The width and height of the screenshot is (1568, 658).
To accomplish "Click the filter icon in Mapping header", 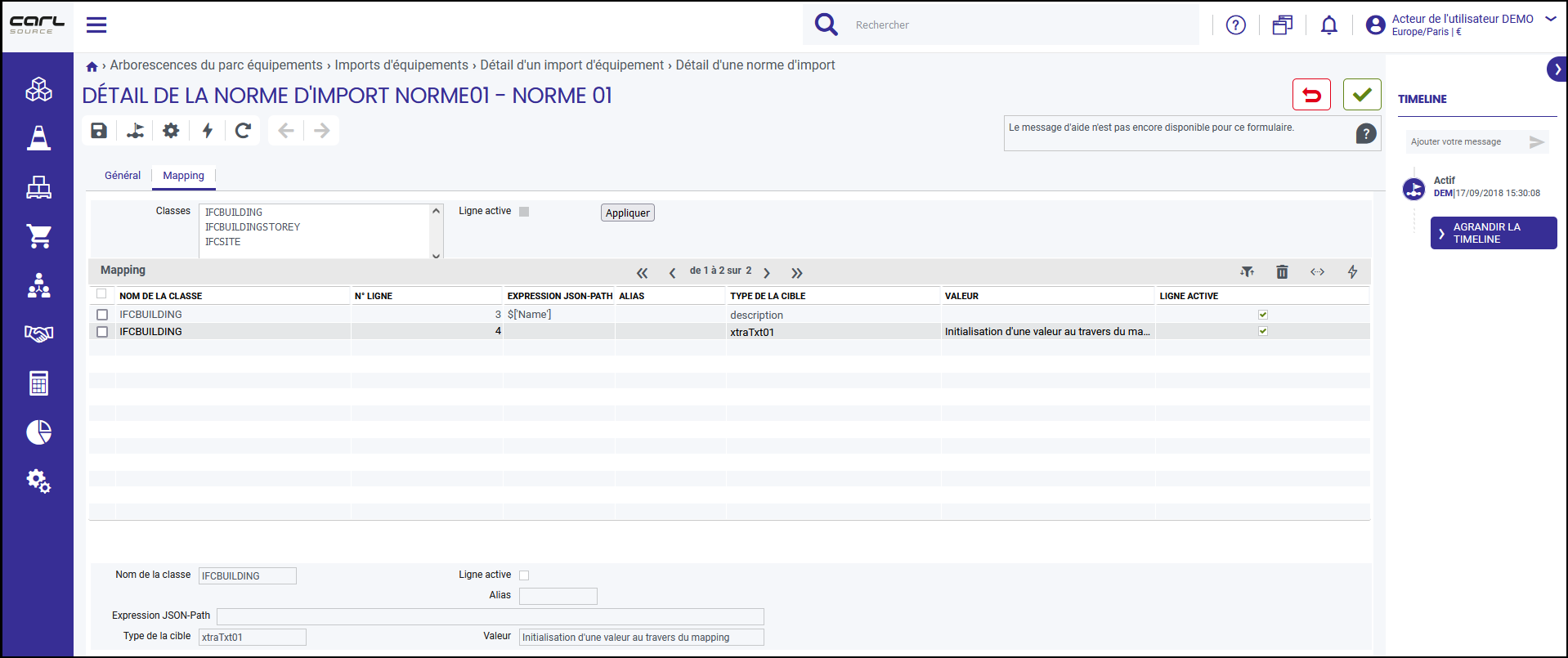I will click(1247, 271).
